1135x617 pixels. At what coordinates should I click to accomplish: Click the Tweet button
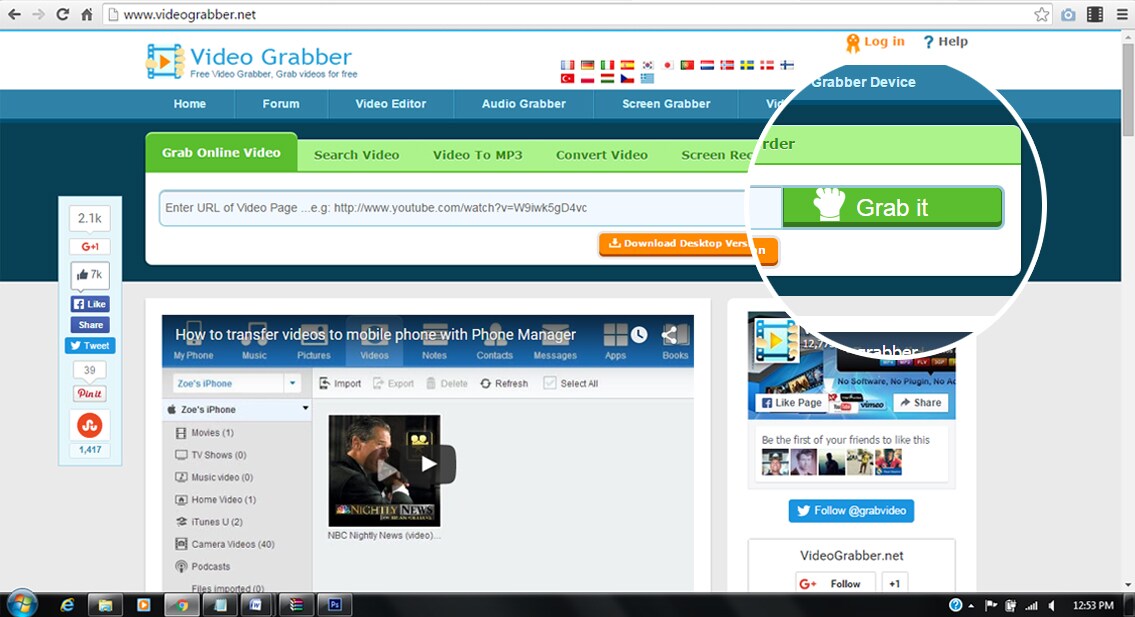tap(90, 345)
